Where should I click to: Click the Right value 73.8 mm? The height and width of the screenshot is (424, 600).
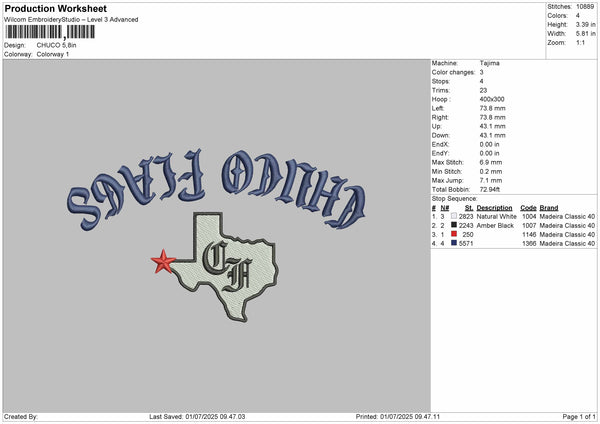coord(492,117)
